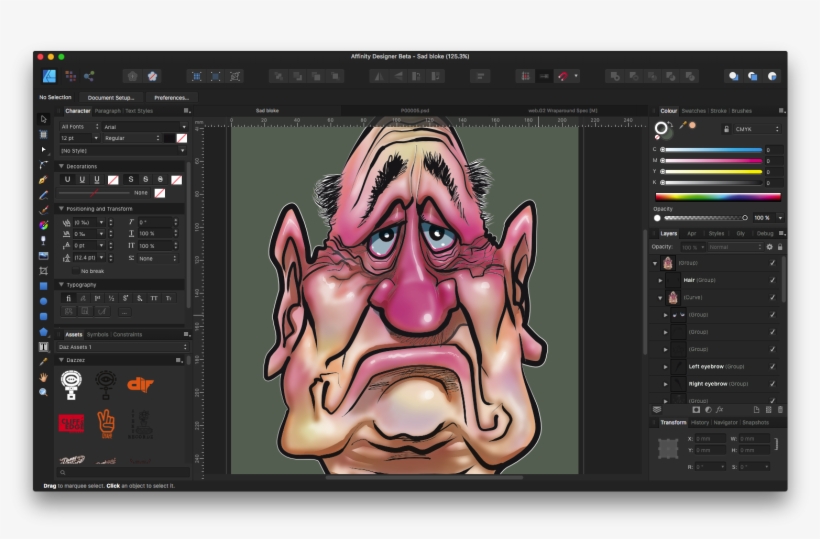This screenshot has width=820, height=539.
Task: Select the Fill gradient tool
Action: click(43, 225)
